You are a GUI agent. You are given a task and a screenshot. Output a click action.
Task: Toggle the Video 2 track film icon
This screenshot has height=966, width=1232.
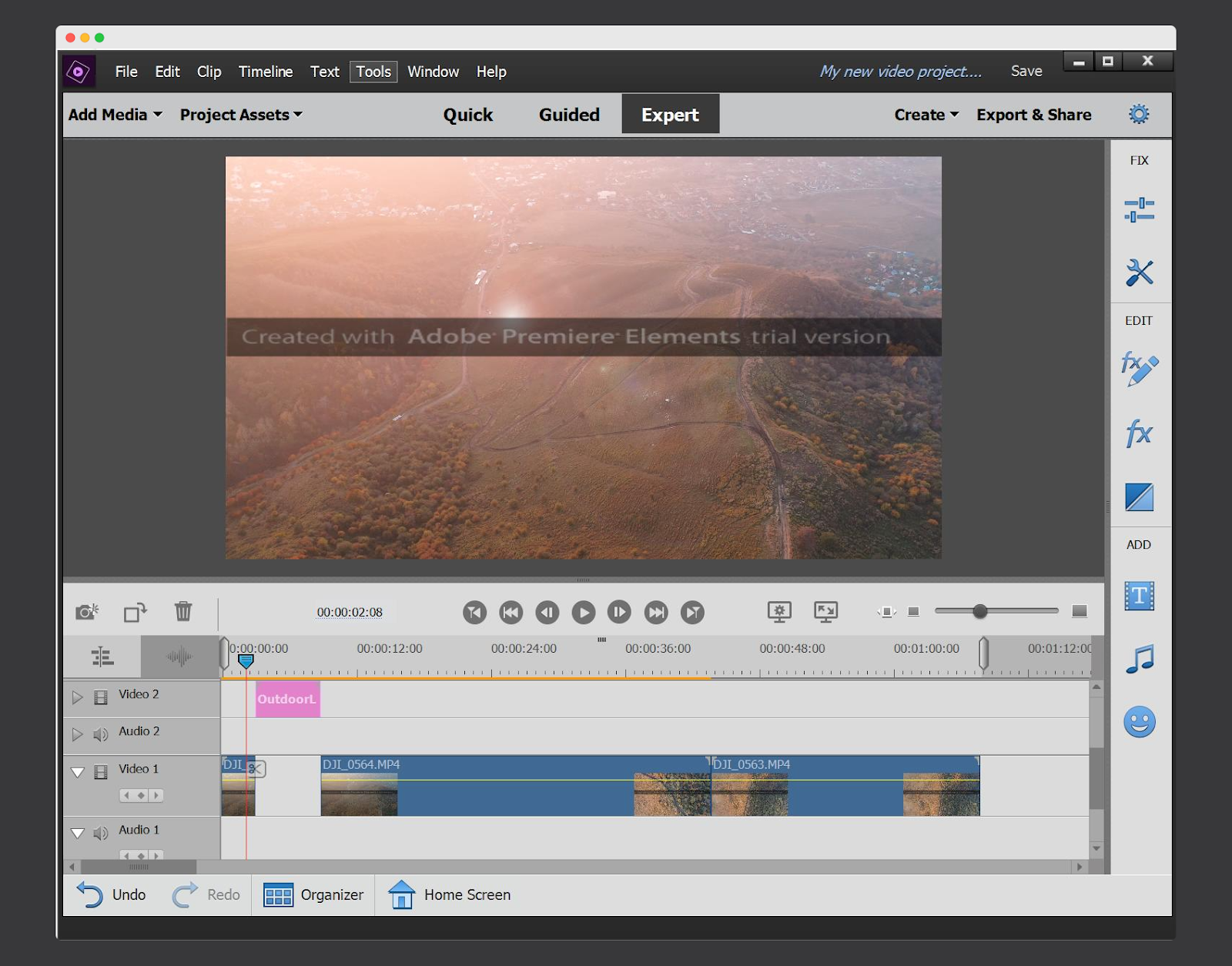(x=101, y=697)
